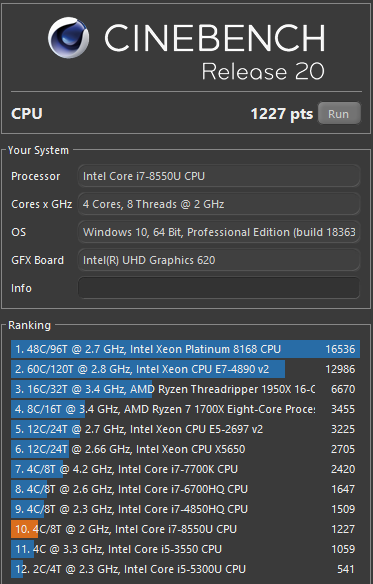Select the Core i7-4850HQ ranking entry
The width and height of the screenshot is (373, 584).
pyautogui.click(x=185, y=509)
